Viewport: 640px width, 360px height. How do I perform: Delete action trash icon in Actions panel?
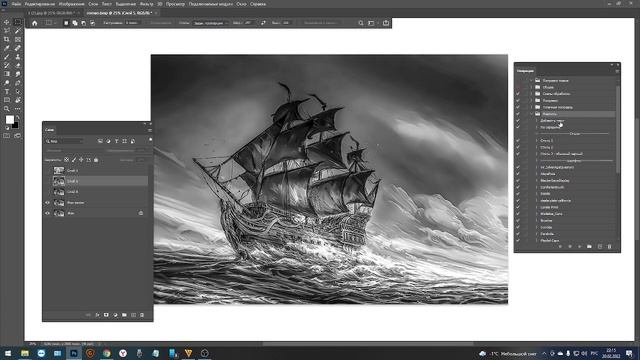click(x=609, y=247)
